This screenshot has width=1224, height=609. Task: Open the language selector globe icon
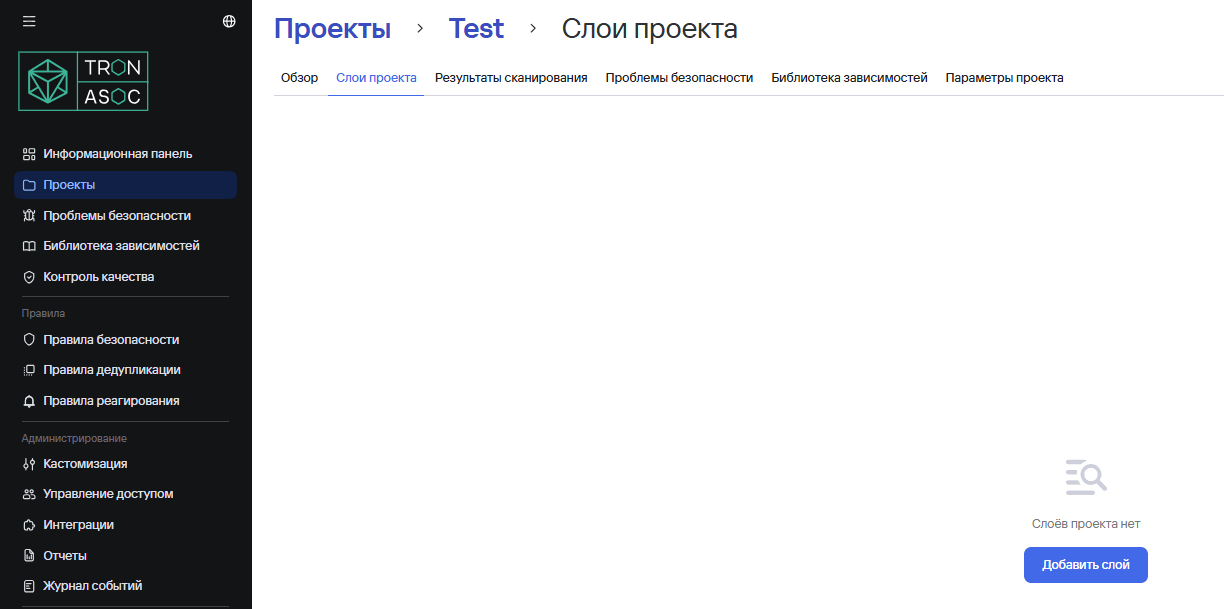pos(229,19)
